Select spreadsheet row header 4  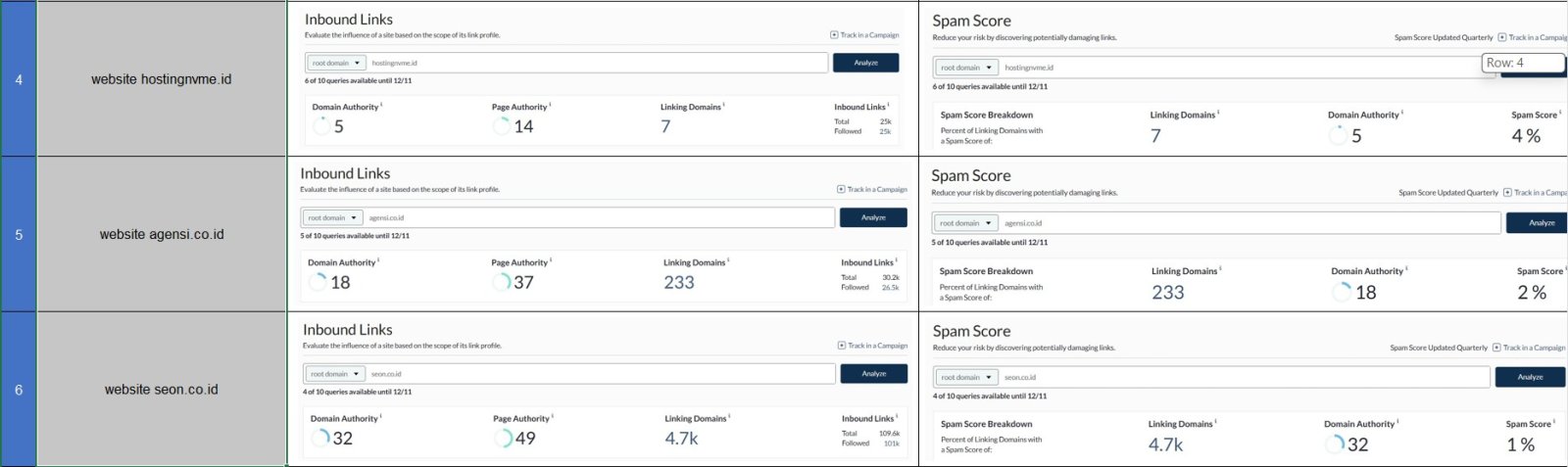[19, 79]
